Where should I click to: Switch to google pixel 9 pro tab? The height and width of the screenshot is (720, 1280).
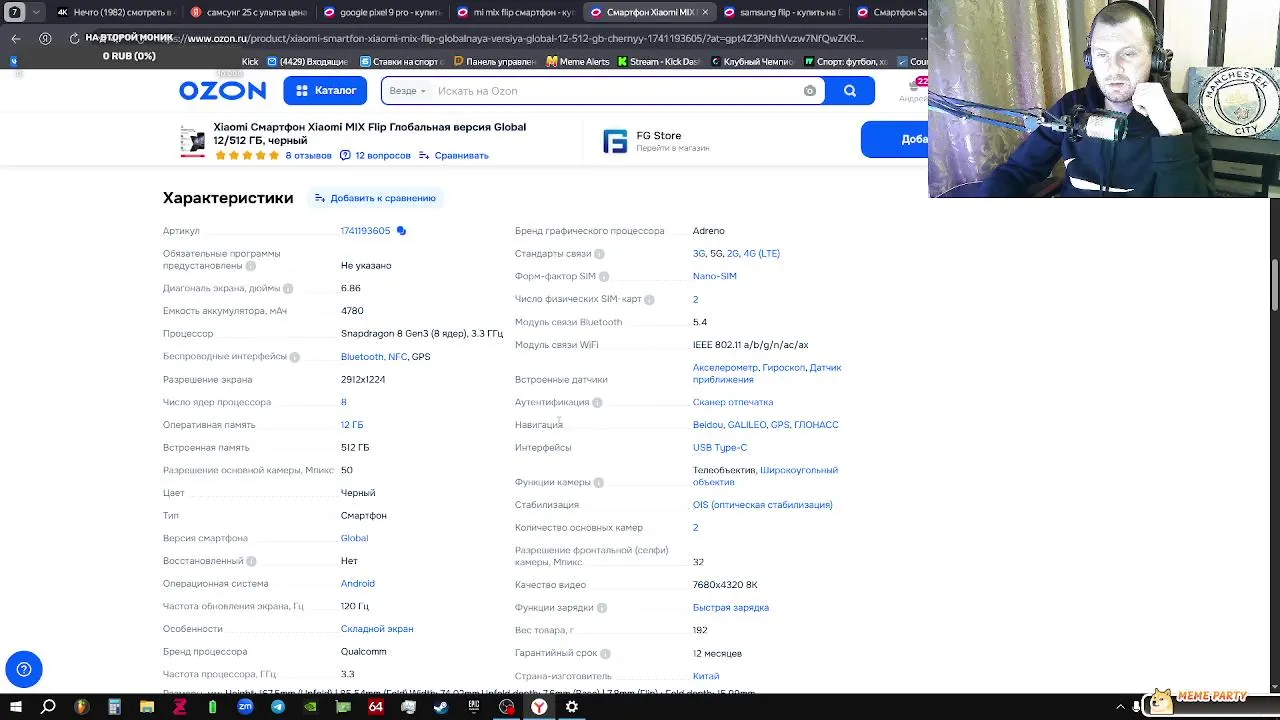coord(382,12)
